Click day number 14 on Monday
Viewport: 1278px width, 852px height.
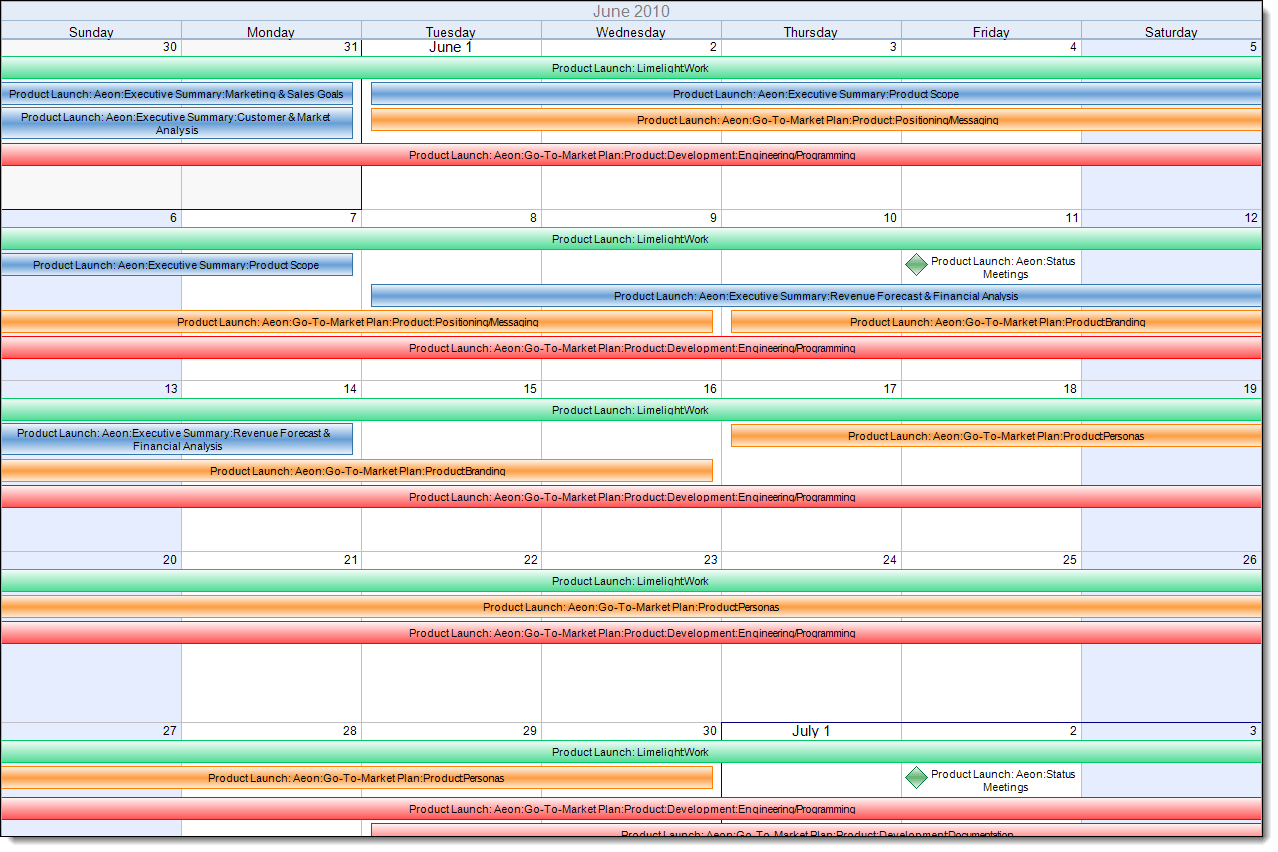tap(350, 389)
